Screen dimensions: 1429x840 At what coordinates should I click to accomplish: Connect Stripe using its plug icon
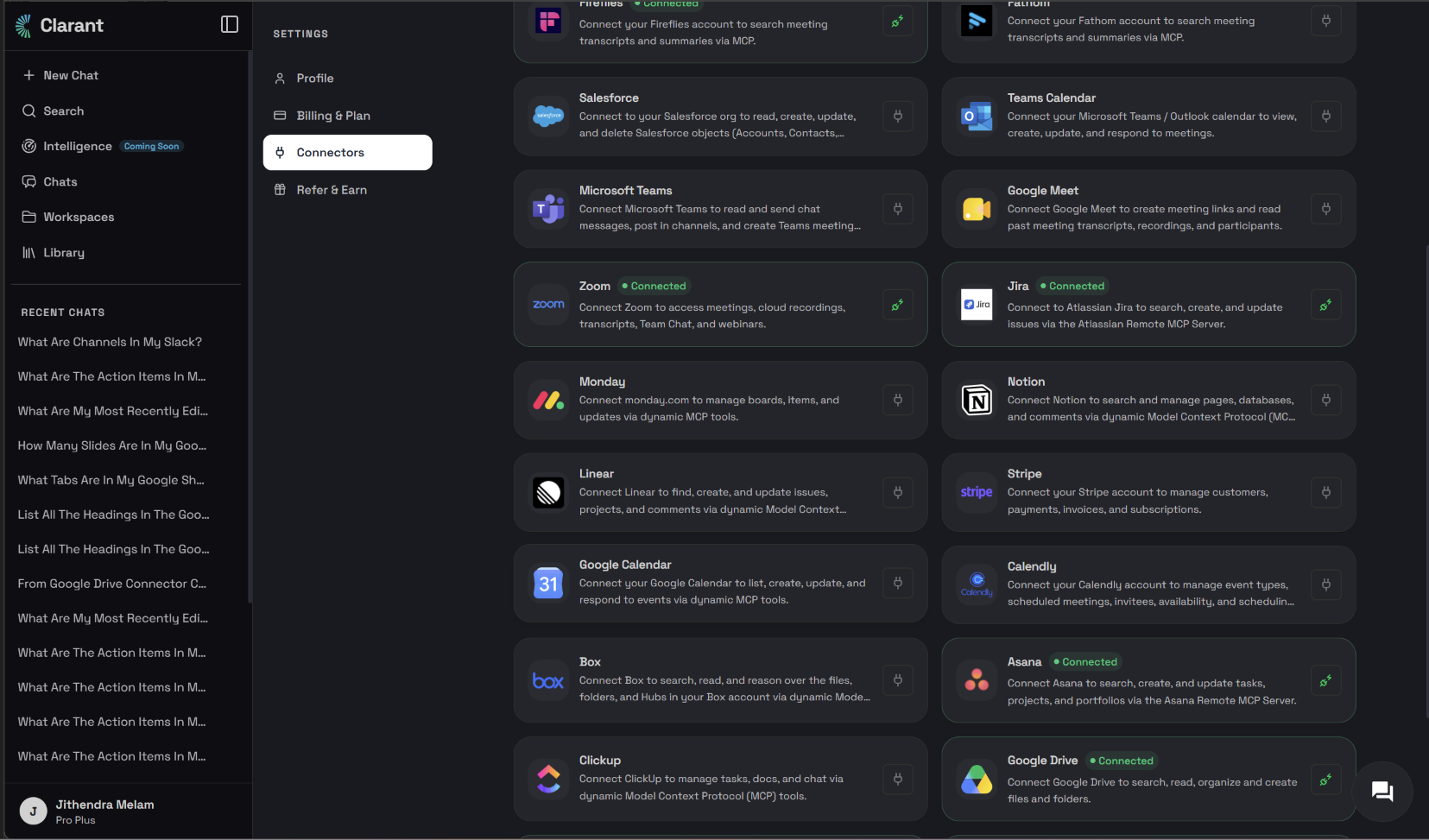[x=1326, y=492]
